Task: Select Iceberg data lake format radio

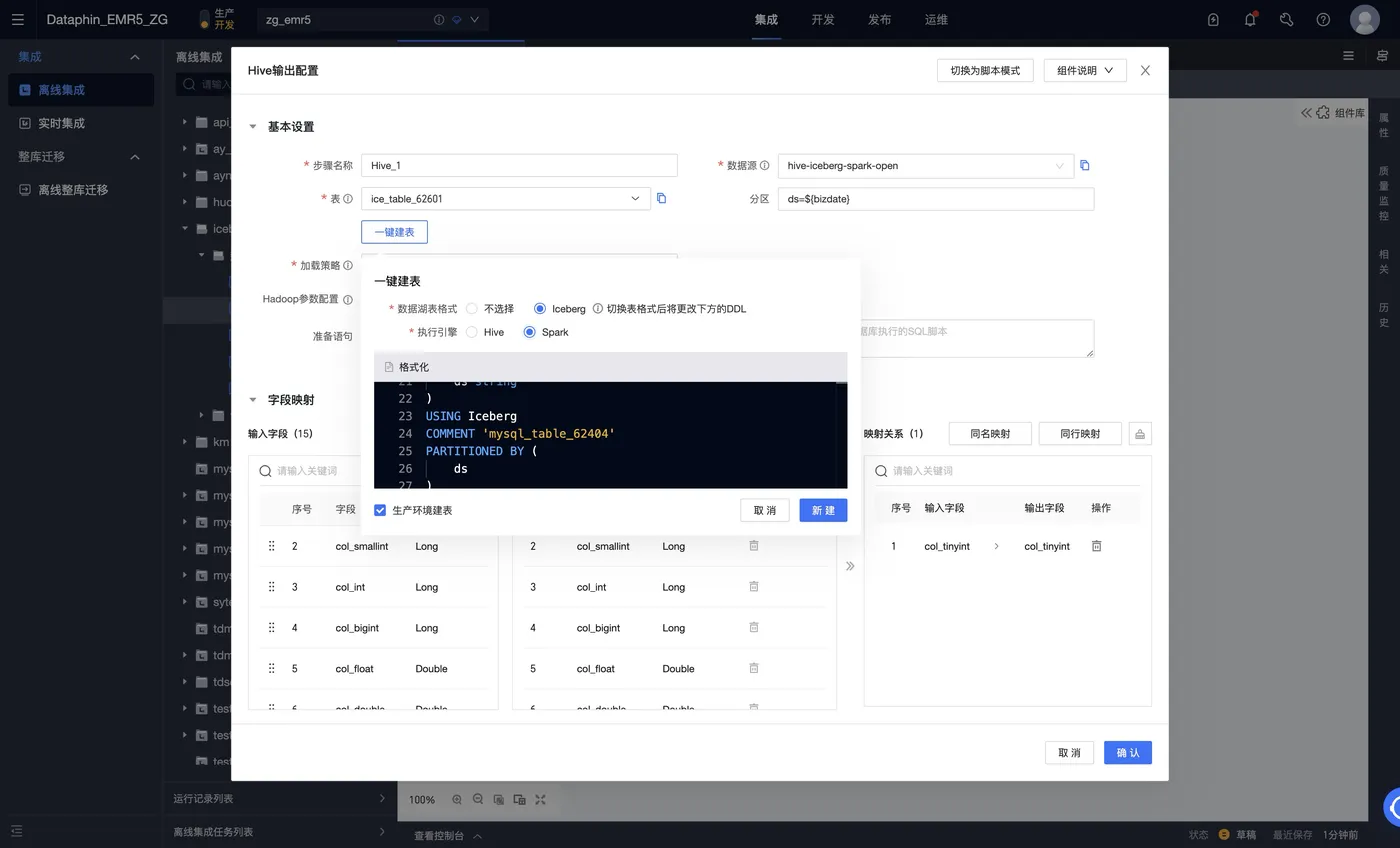Action: 540,309
